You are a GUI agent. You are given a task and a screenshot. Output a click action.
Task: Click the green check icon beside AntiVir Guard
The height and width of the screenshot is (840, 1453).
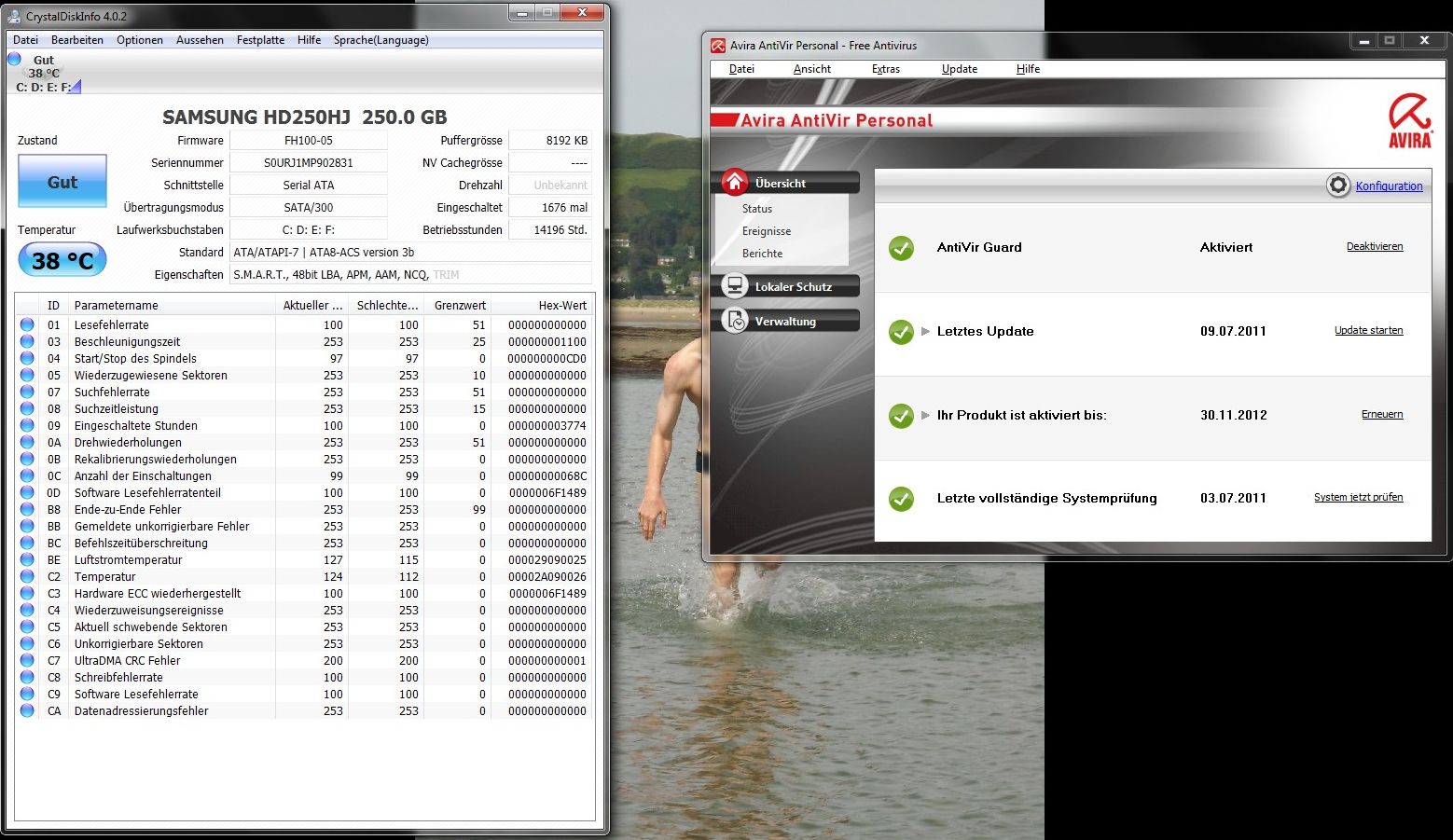(901, 248)
